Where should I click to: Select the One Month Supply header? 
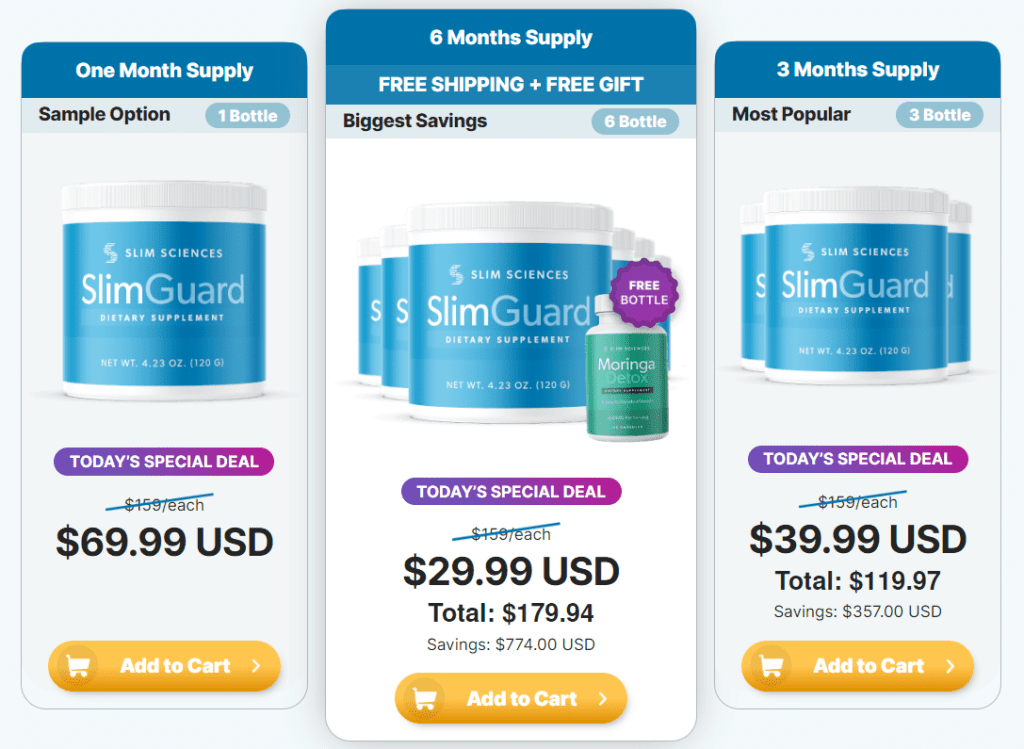(x=165, y=71)
